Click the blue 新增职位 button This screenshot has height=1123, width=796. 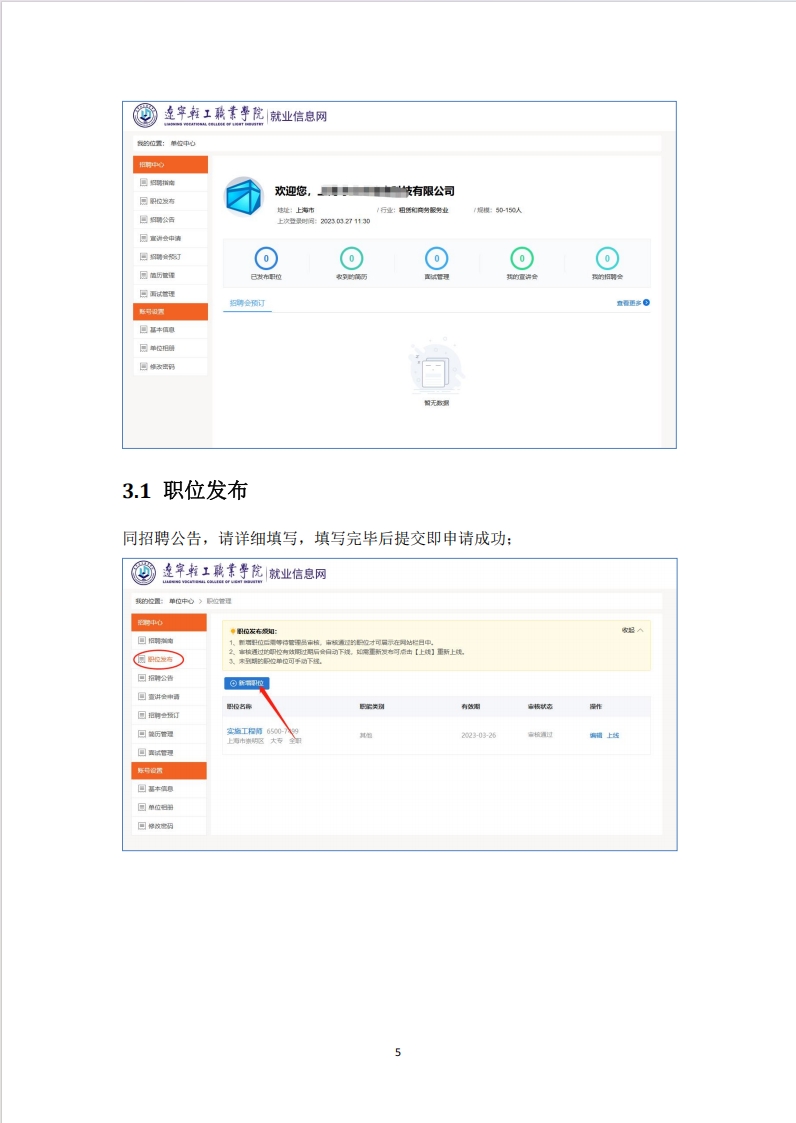[246, 683]
